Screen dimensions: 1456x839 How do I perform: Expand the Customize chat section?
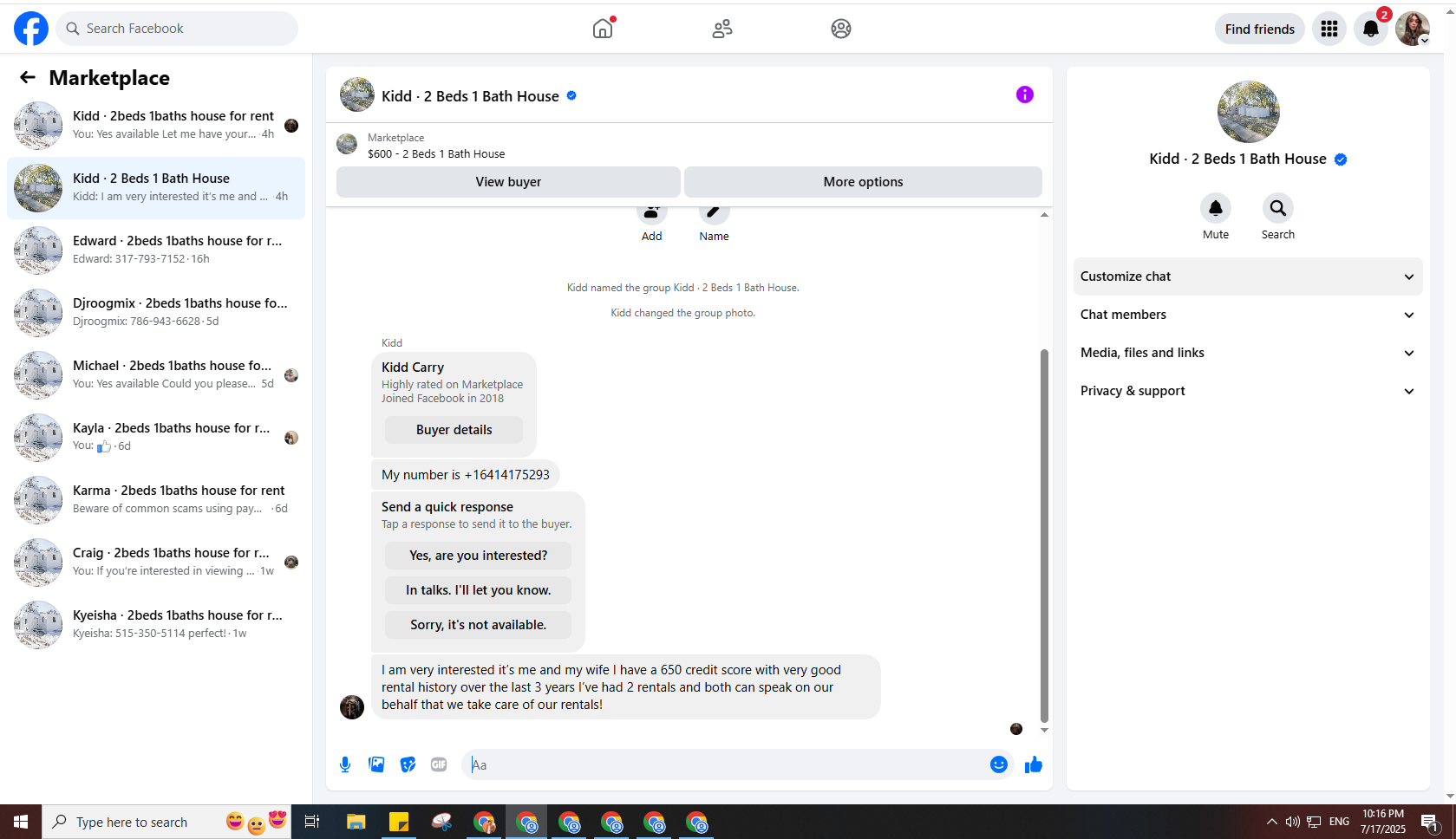1248,276
